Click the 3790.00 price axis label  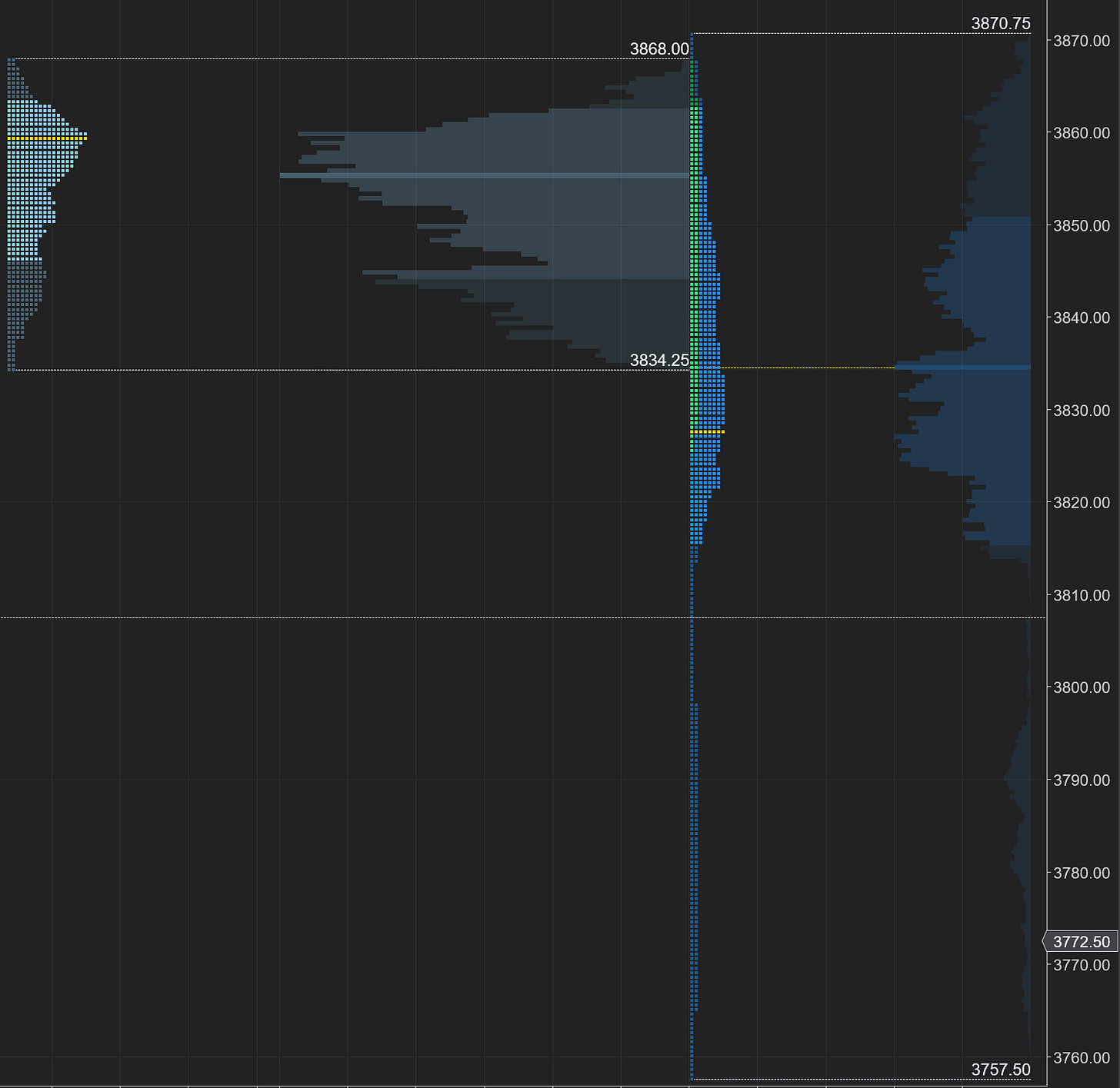1081,780
